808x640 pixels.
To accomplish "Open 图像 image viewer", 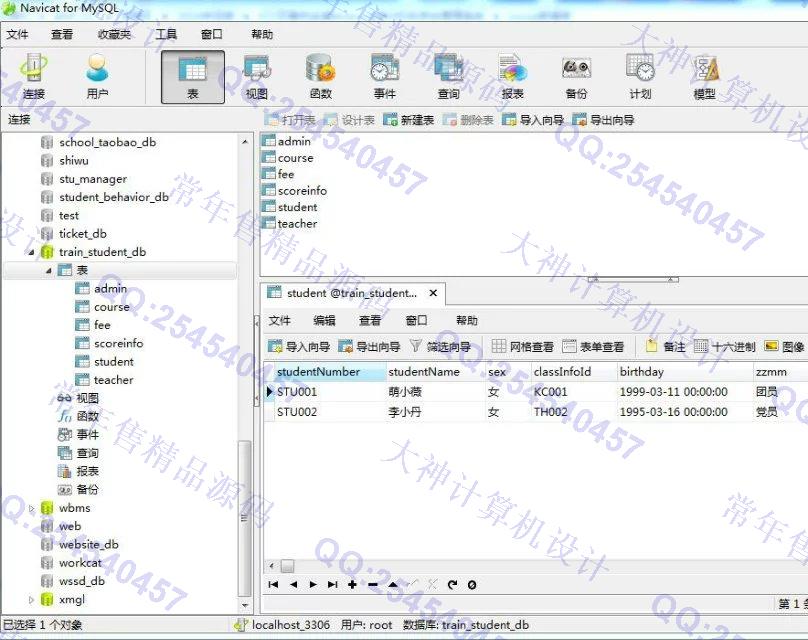I will tap(784, 347).
